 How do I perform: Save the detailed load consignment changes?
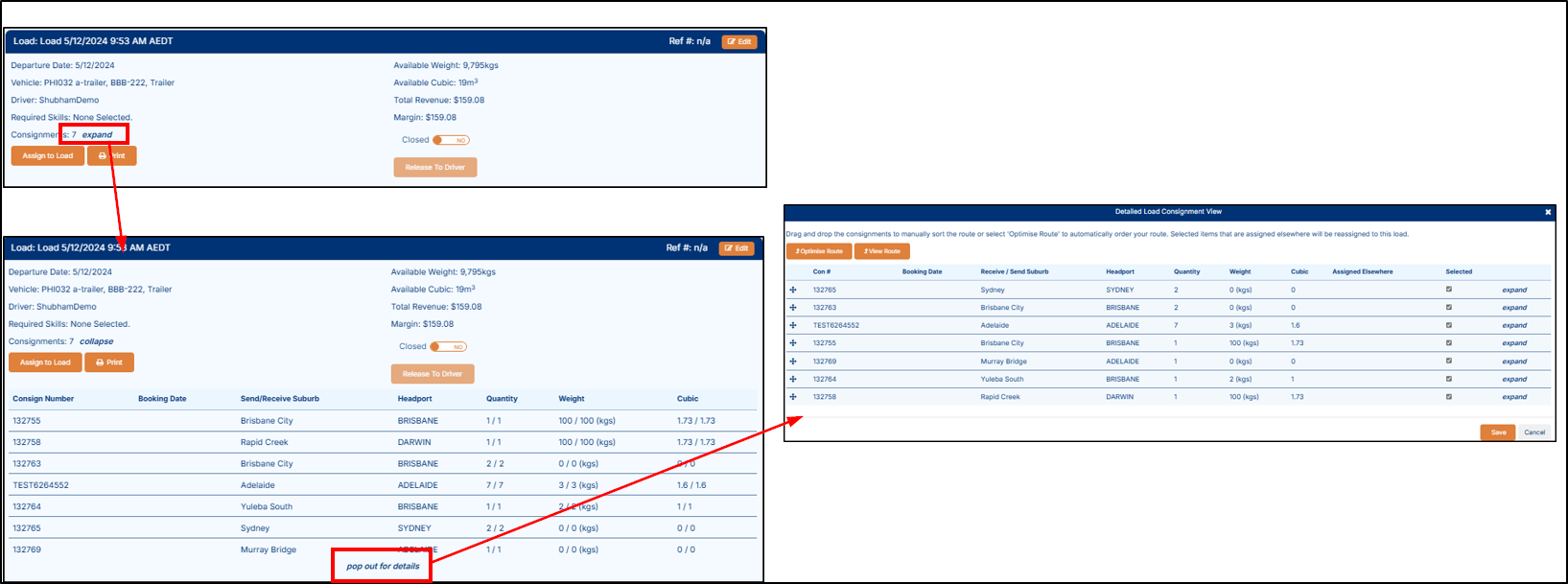point(1497,432)
